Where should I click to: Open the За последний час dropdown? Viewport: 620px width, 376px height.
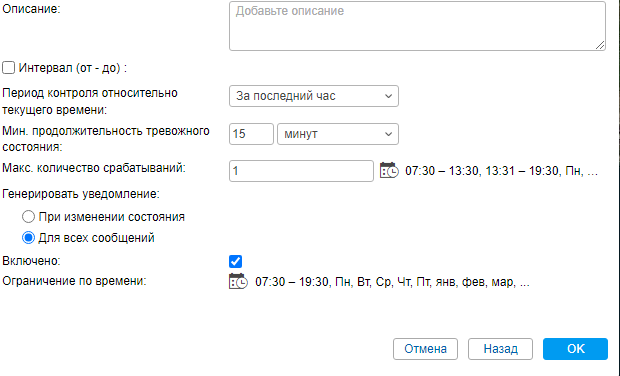[314, 96]
